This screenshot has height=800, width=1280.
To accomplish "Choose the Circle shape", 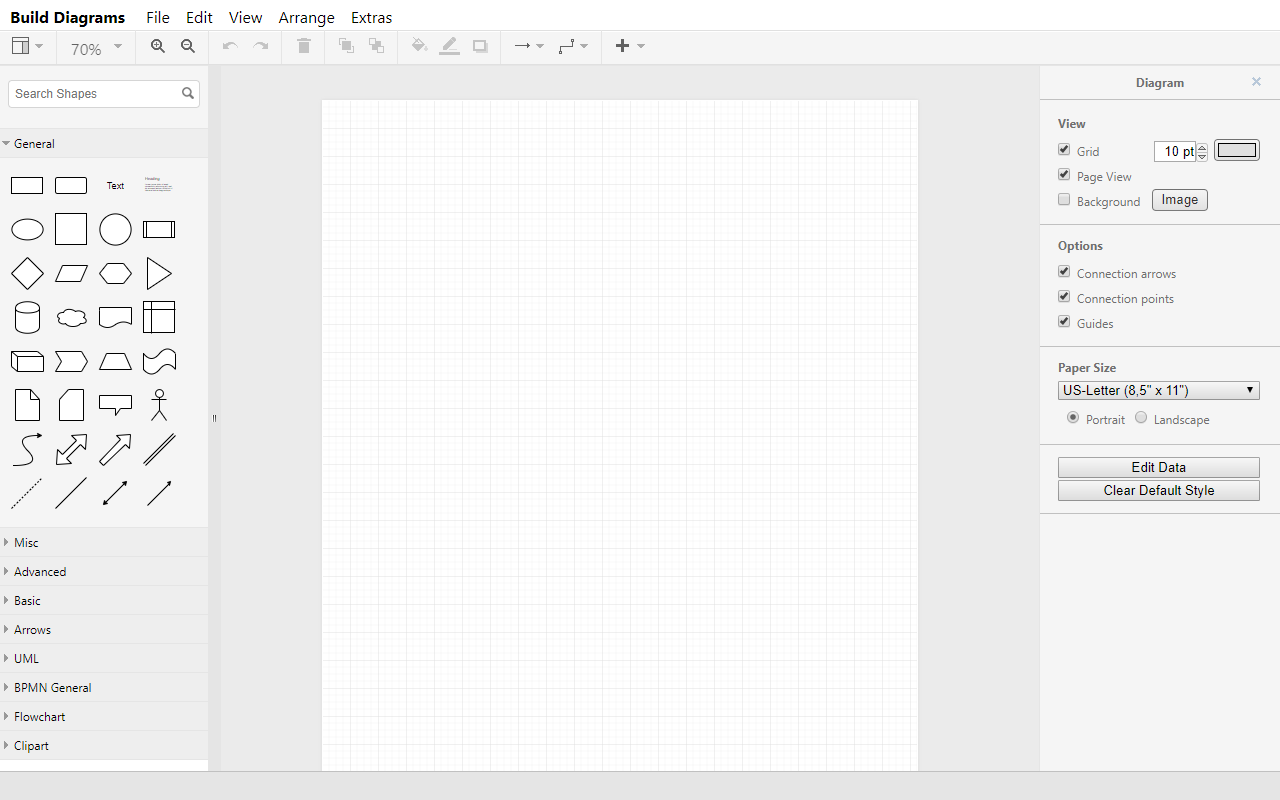I will (115, 229).
